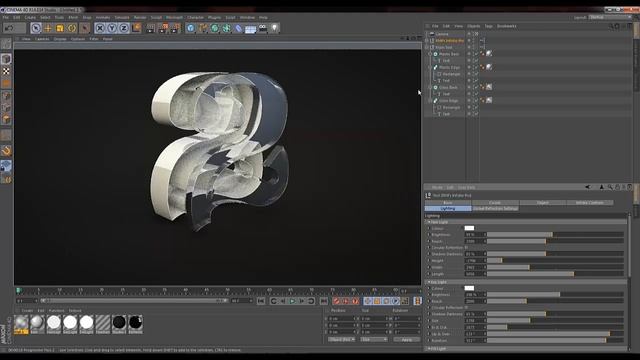Switch to the Basic attribute tab

point(448,202)
